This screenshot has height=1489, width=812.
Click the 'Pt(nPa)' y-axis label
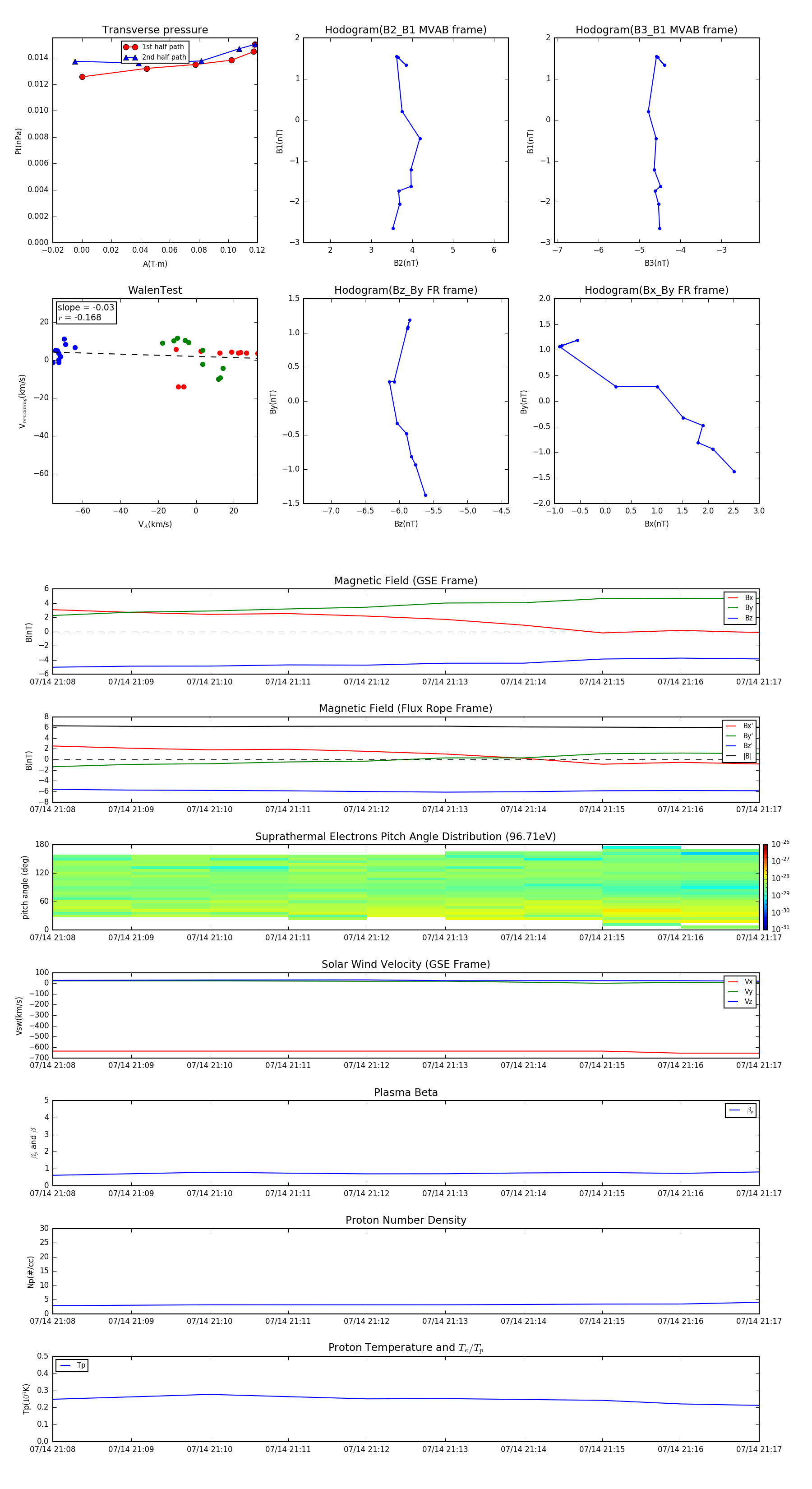click(18, 140)
